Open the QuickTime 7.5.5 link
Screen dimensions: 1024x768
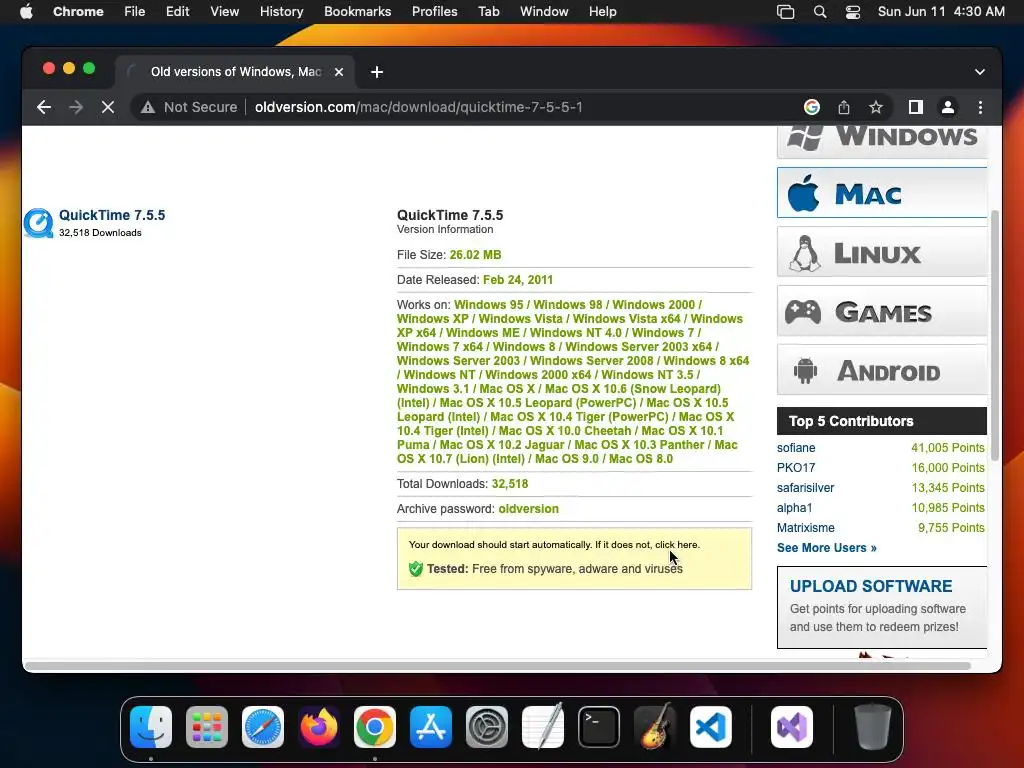(x=112, y=215)
